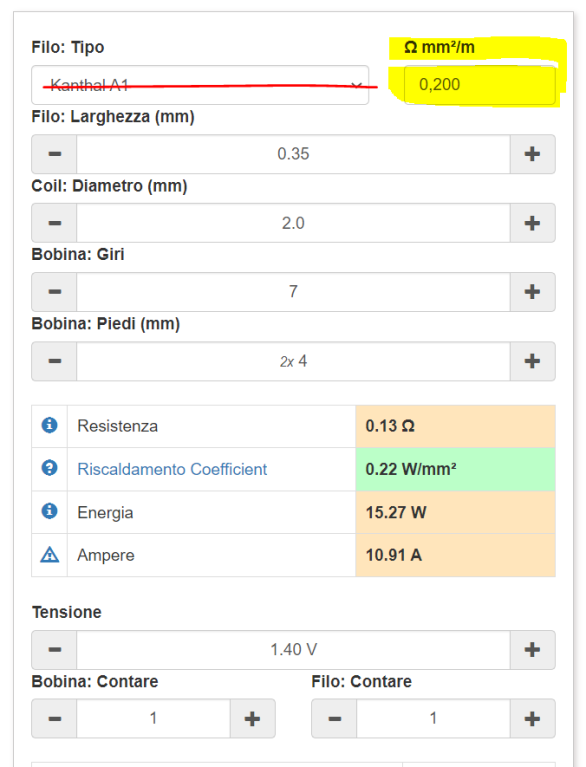Click the Ω mm²/m resistivity field
586x767 pixels.
(x=480, y=85)
